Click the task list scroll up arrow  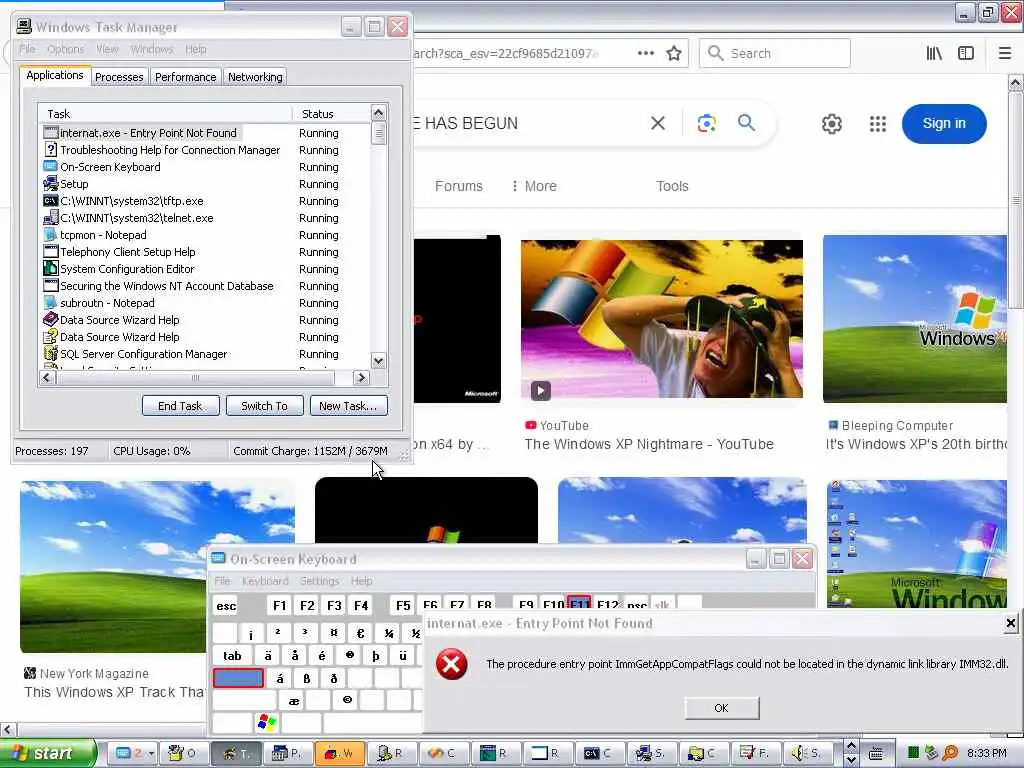coord(378,112)
